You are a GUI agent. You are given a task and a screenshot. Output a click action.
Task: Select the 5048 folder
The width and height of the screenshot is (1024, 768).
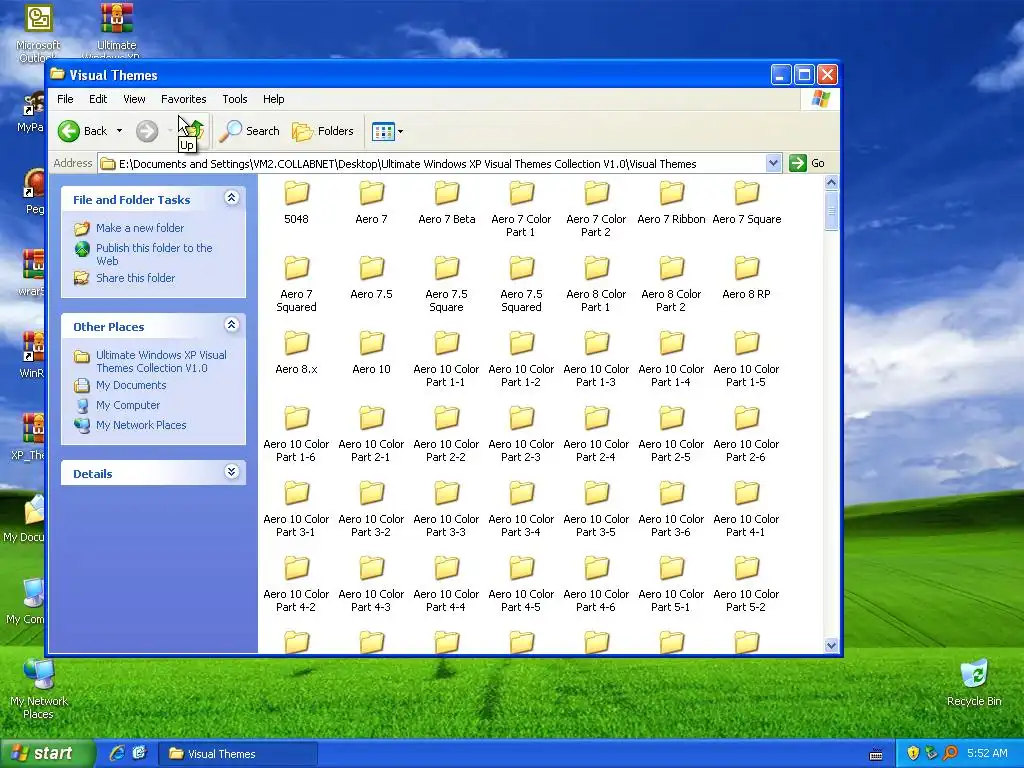pos(296,203)
